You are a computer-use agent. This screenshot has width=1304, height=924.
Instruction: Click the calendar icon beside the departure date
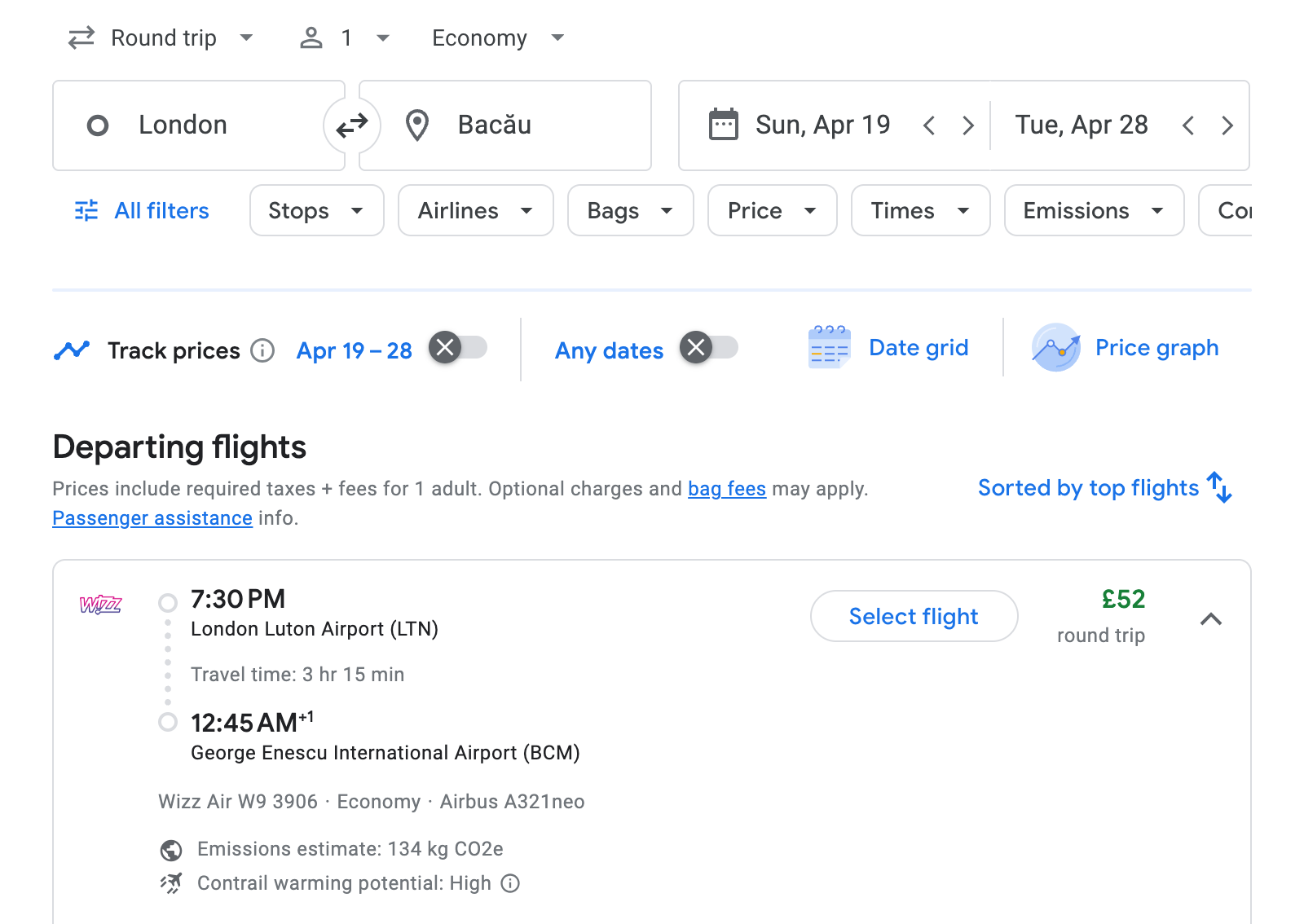pyautogui.click(x=722, y=125)
